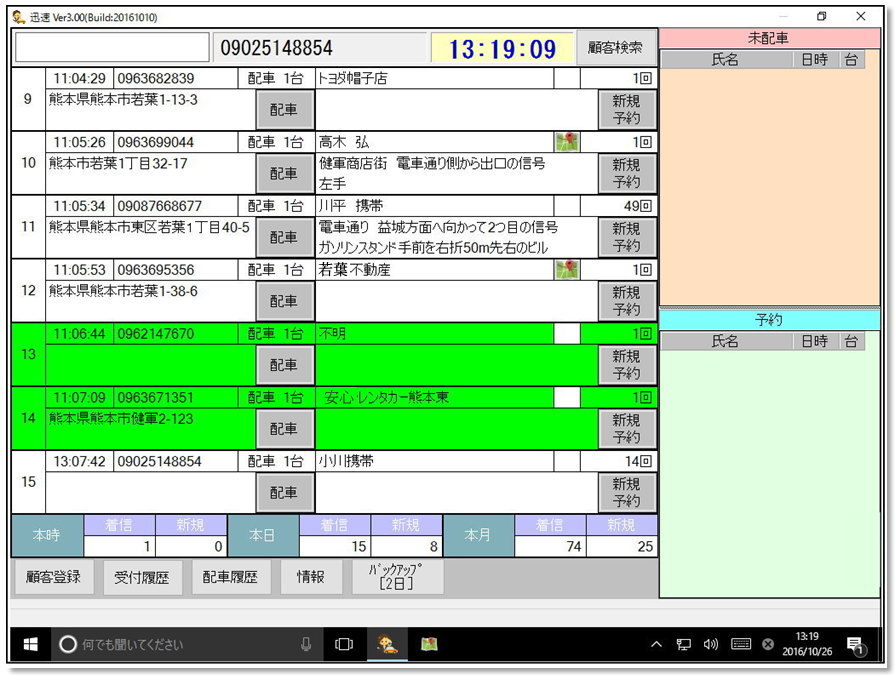Click 新規予約 for row 9
This screenshot has height=675, width=895.
tap(626, 108)
